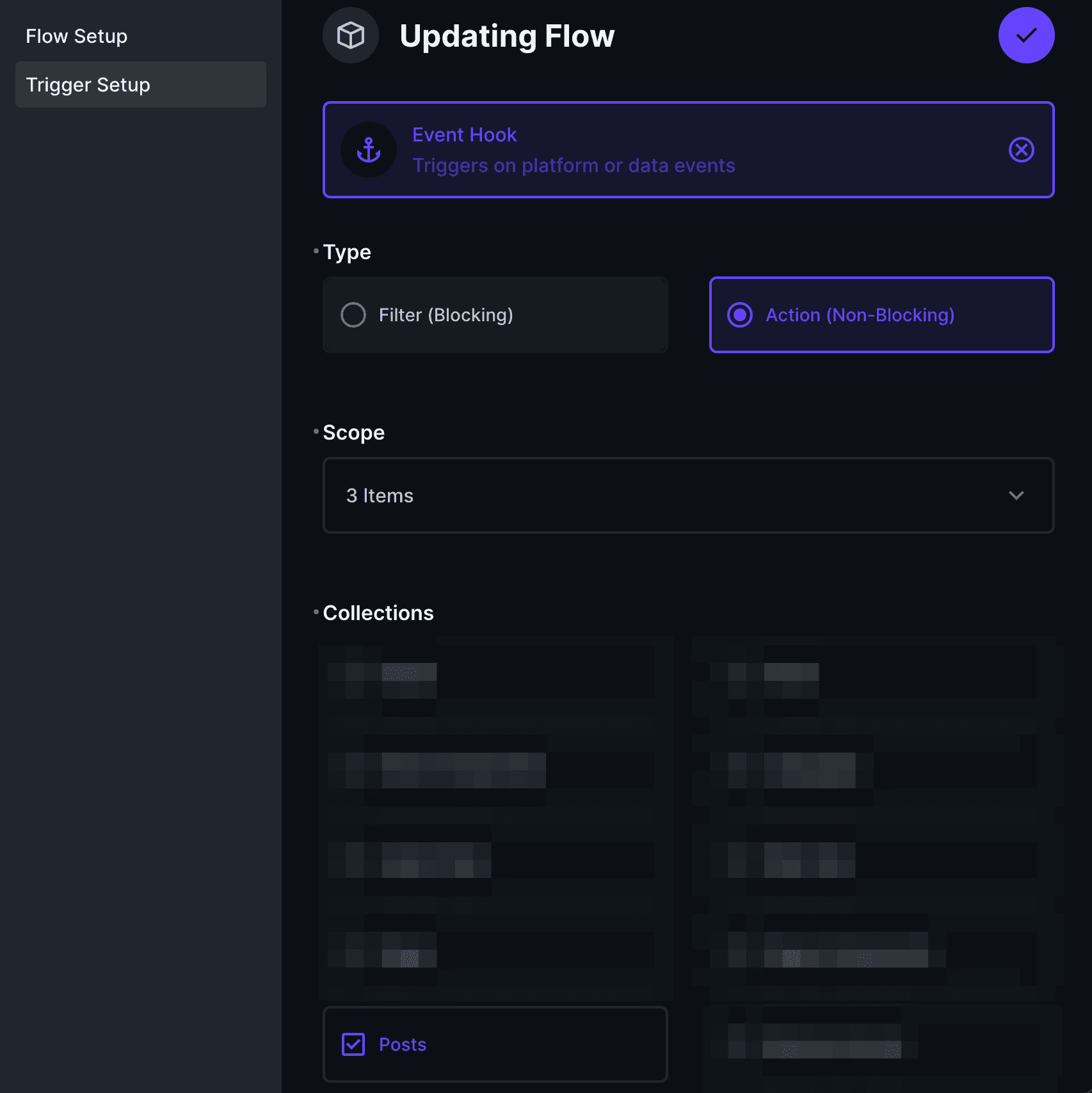The image size is (1092, 1093).
Task: Click the Updating Flow title
Action: coord(506,35)
